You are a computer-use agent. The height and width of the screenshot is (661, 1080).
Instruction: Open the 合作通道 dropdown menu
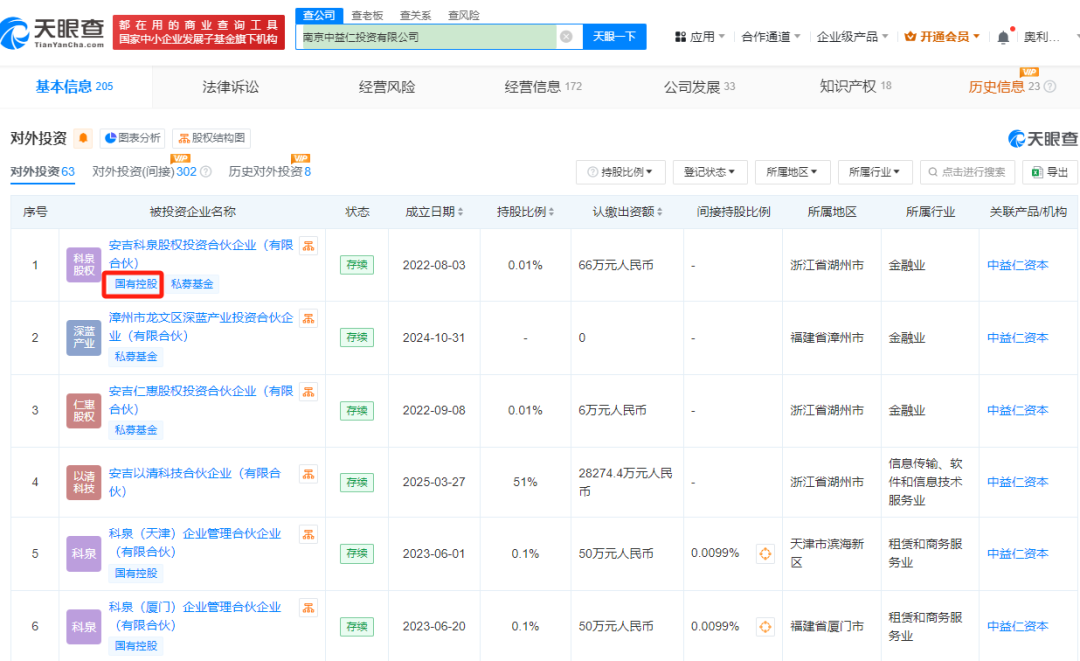point(771,37)
